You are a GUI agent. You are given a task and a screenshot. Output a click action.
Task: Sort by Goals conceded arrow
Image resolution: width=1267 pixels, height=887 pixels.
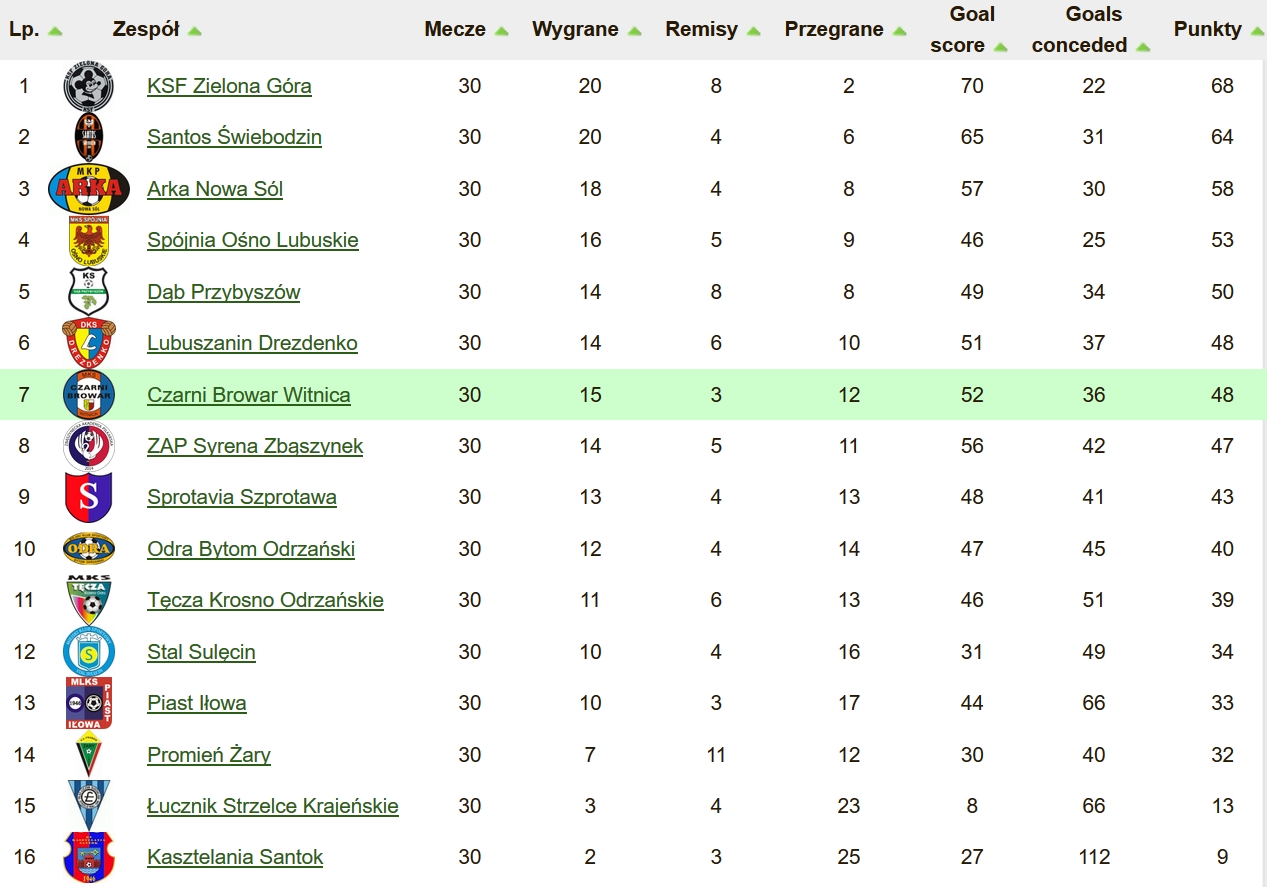1143,47
